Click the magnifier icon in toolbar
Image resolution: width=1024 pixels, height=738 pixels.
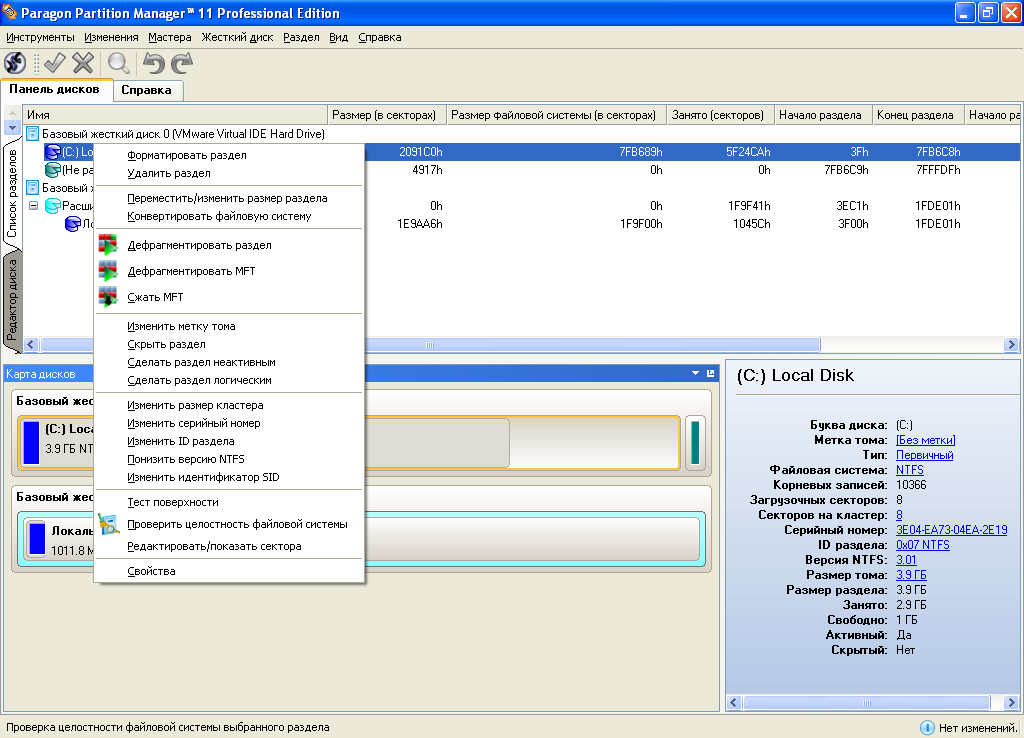119,63
